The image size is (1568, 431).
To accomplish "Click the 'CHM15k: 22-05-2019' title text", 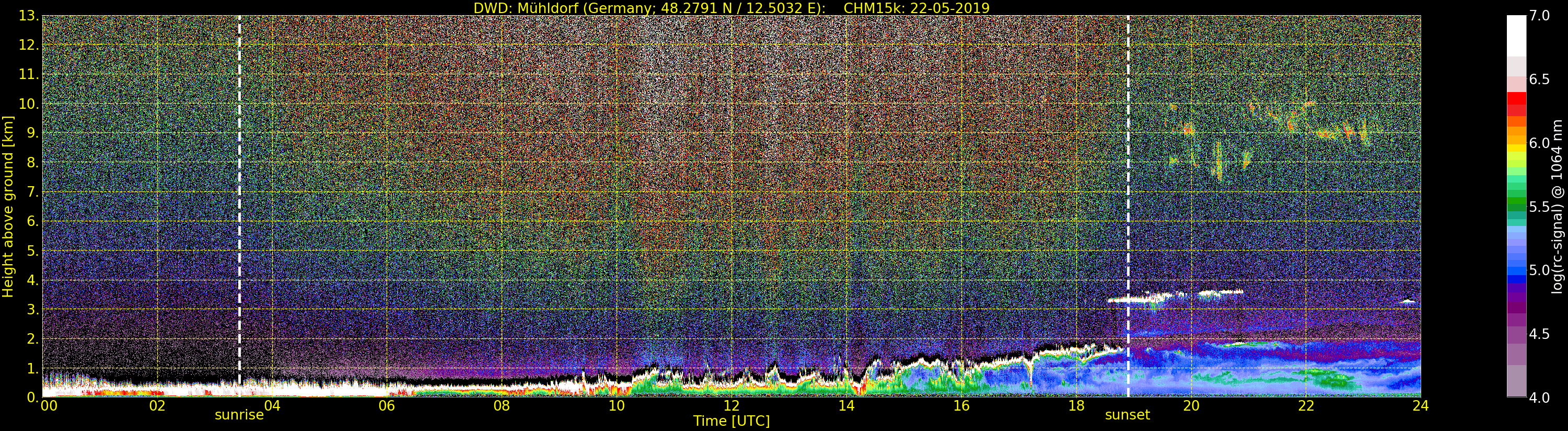I will [x=916, y=8].
